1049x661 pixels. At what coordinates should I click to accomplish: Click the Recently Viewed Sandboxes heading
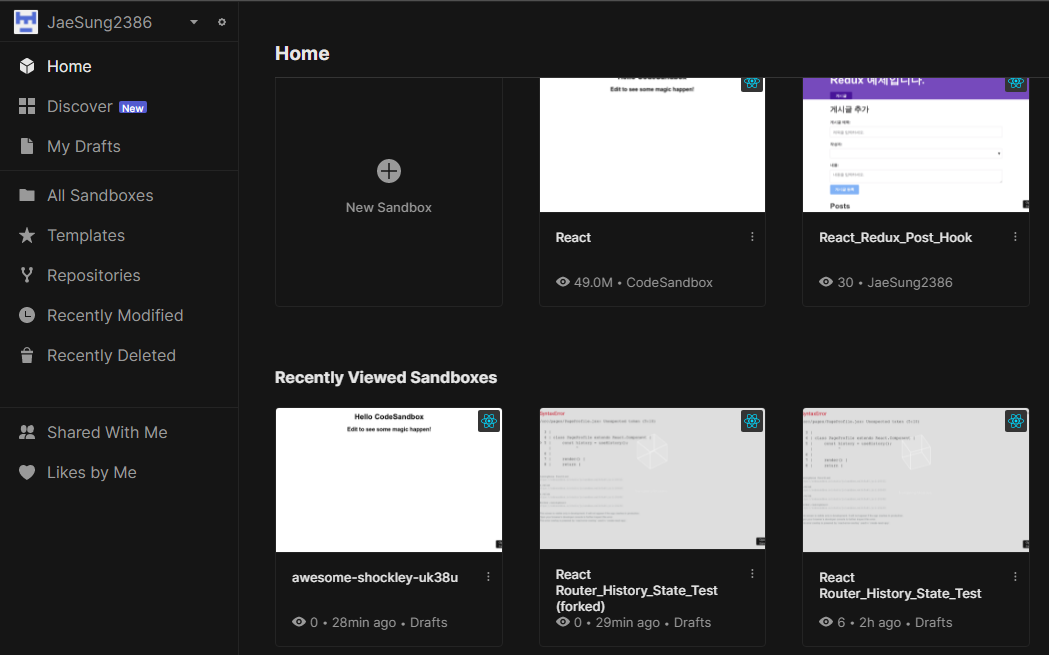point(386,377)
